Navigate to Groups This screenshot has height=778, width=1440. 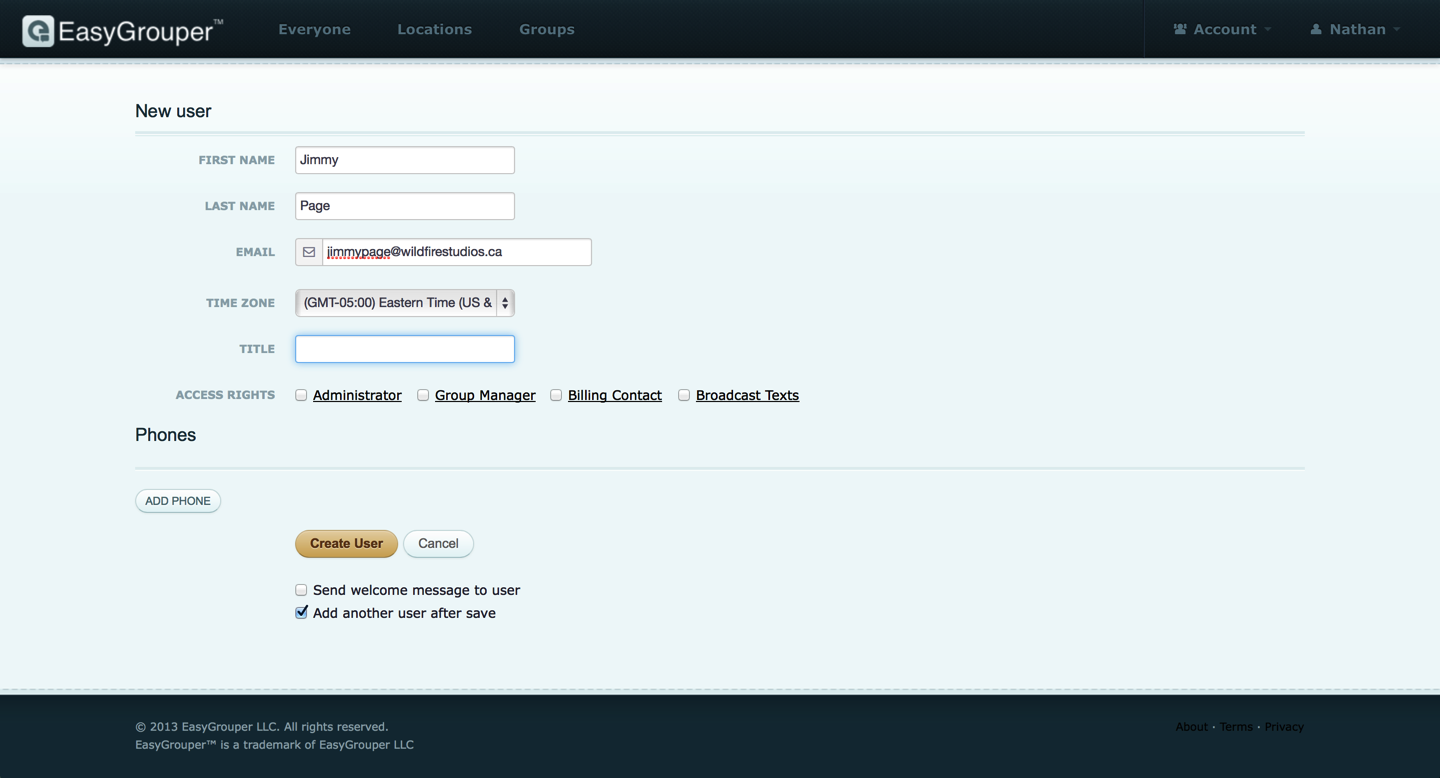click(x=547, y=29)
